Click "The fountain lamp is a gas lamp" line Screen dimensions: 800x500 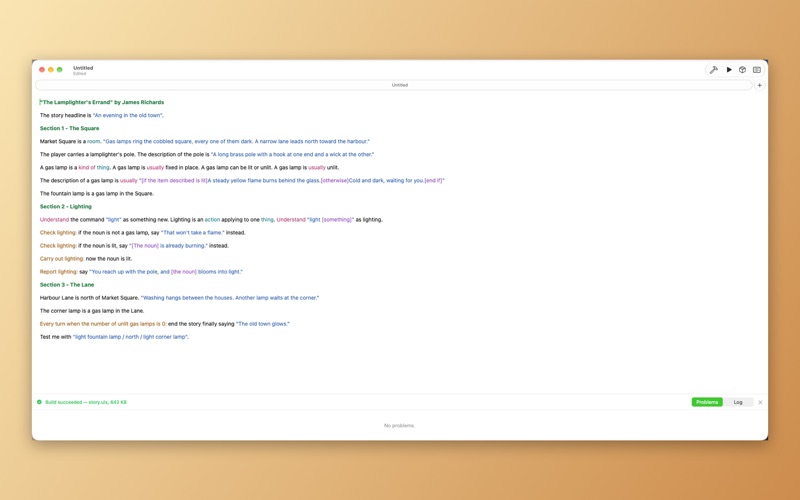tap(97, 193)
